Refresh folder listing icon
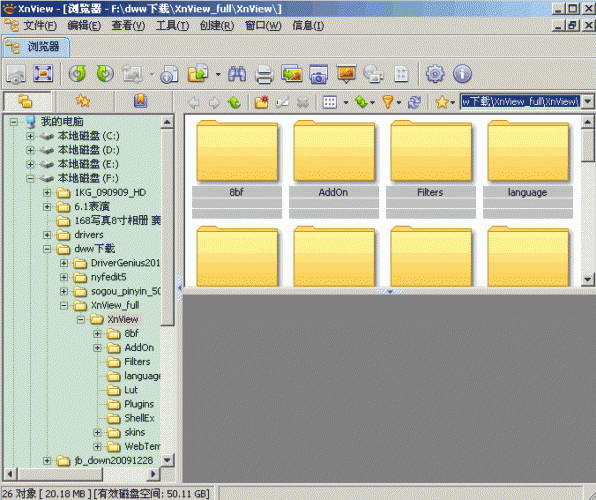596x500 pixels. pos(414,102)
